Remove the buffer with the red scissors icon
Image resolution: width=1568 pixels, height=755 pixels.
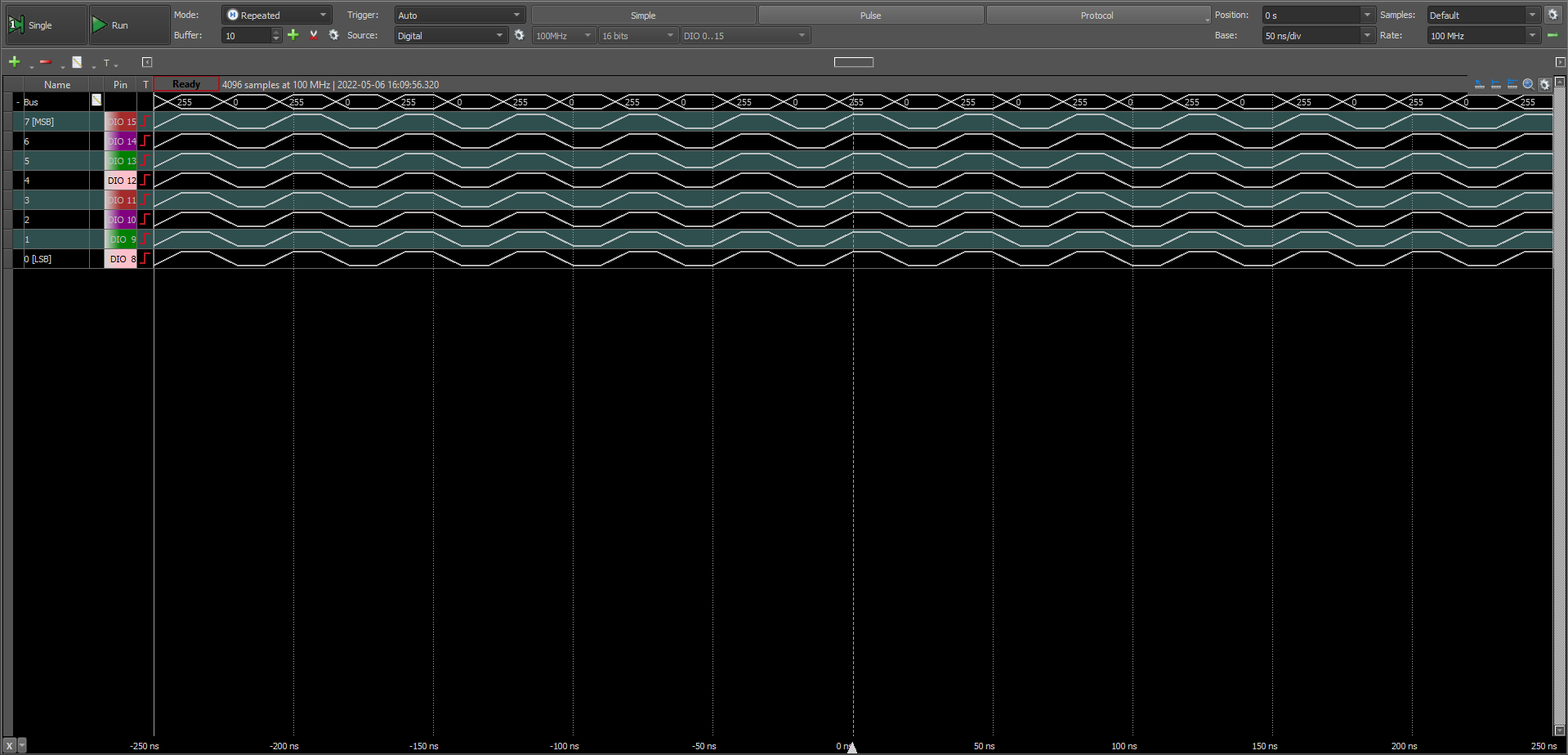click(x=314, y=35)
